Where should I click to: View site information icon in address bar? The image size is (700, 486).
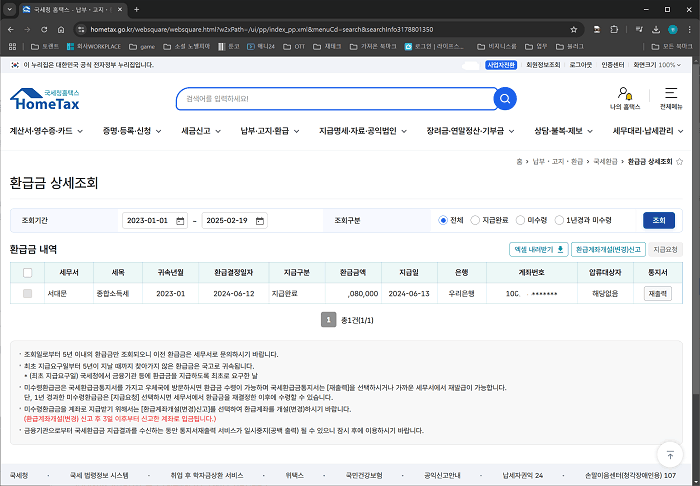pos(81,29)
